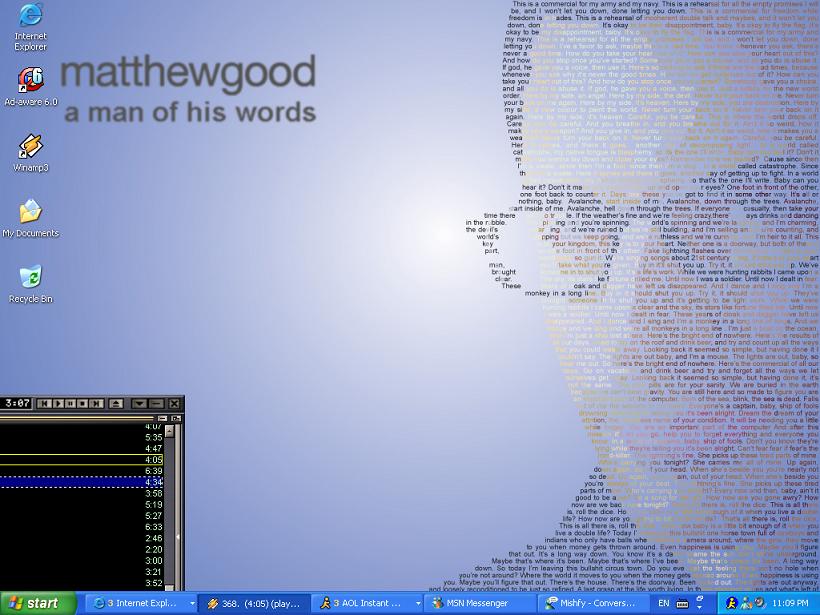The width and height of the screenshot is (820, 615).
Task: Expand the AOL Instant Messenger taskbar group
Action: 366,603
